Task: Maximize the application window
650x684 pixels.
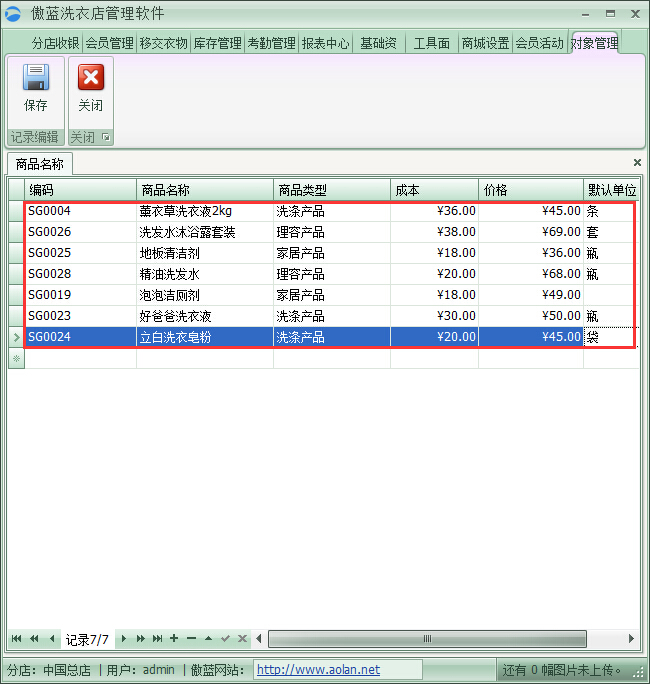Action: 610,14
